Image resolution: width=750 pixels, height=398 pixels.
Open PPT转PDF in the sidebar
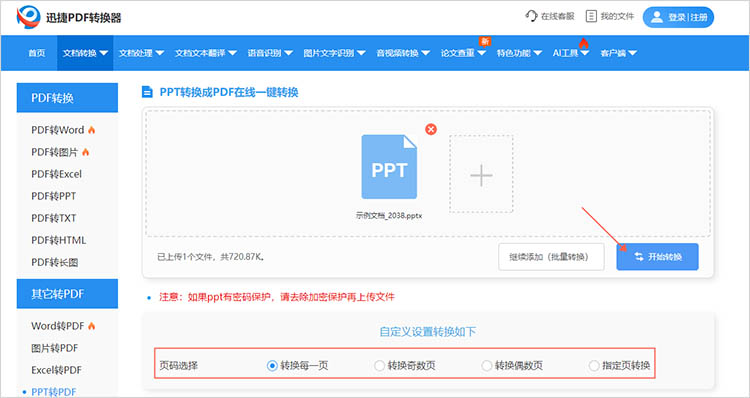coord(54,392)
